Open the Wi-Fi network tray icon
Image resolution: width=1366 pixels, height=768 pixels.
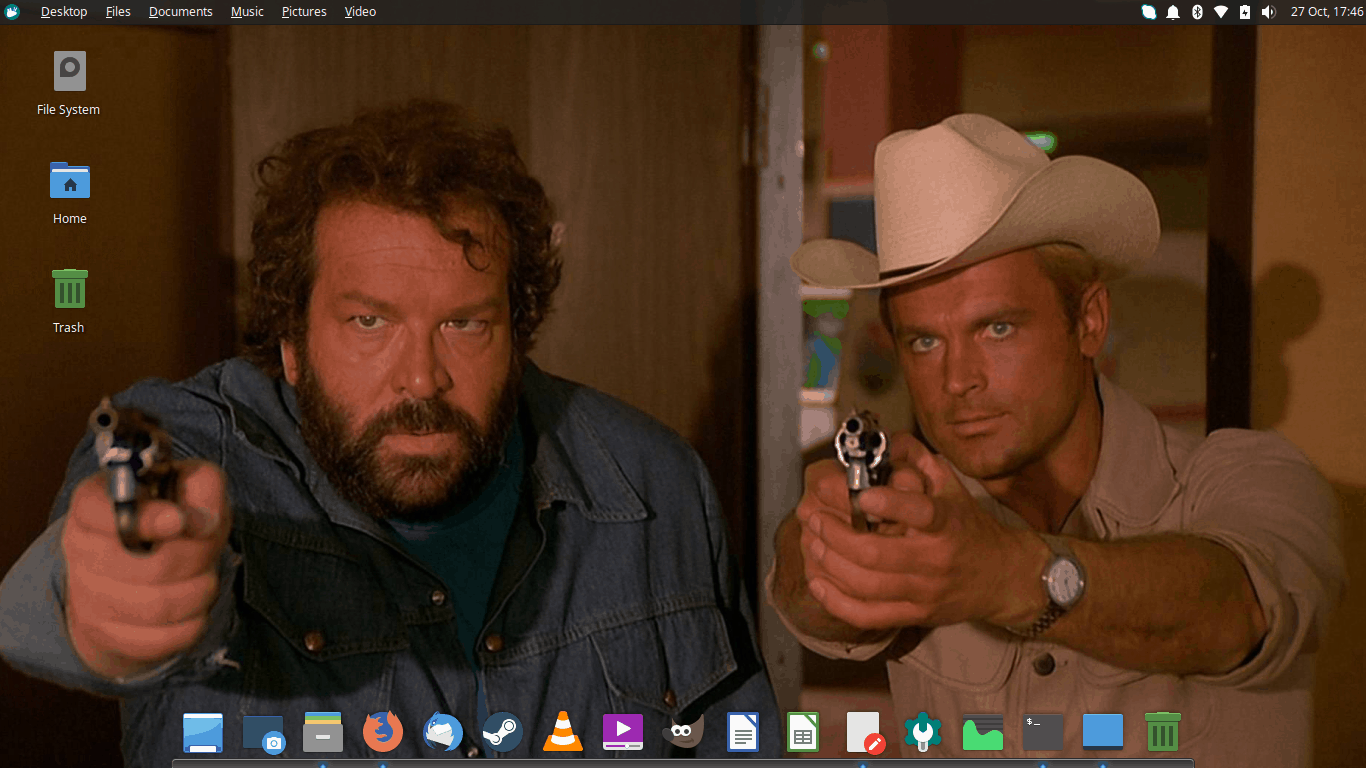(x=1221, y=12)
